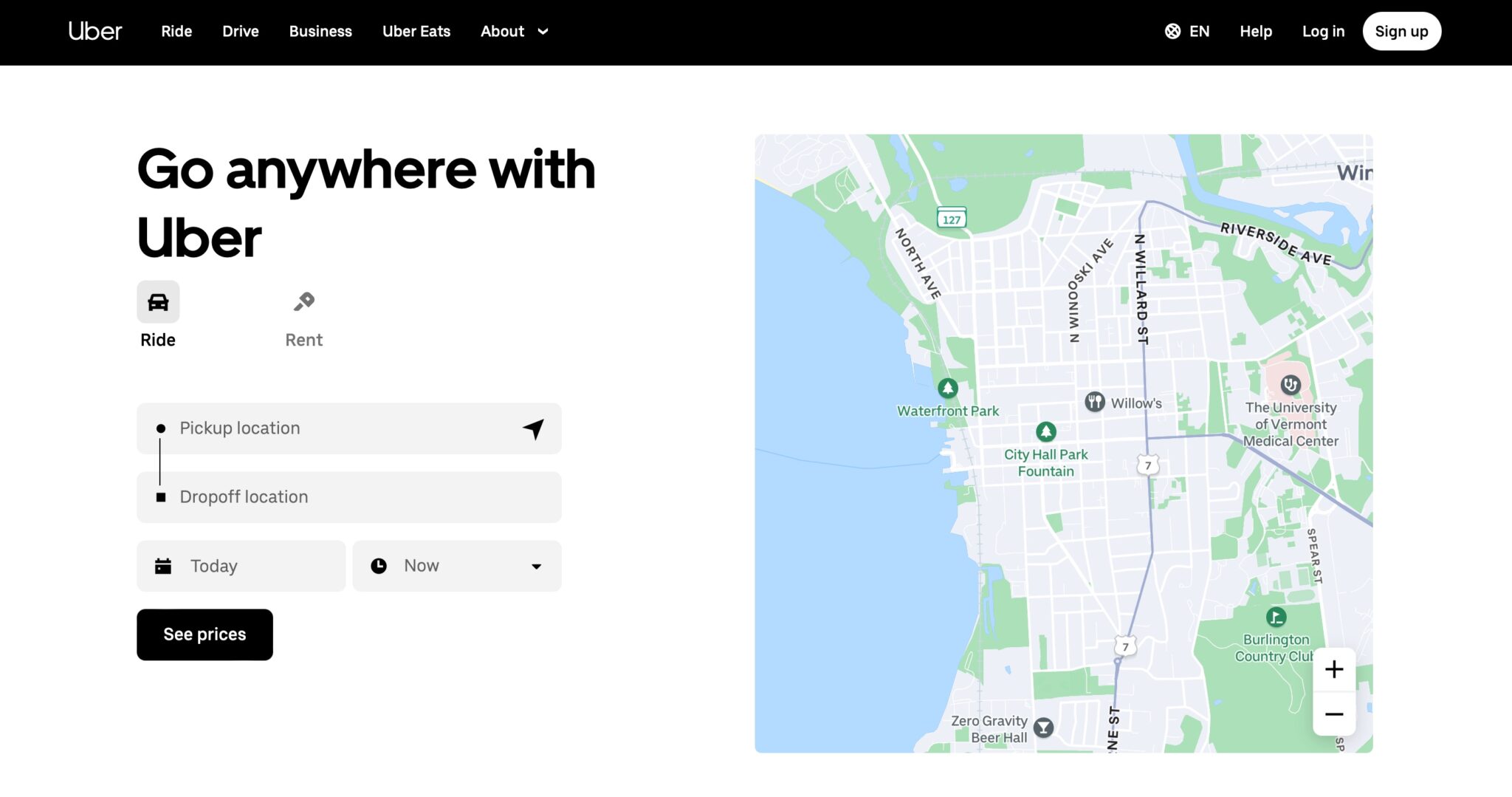Open the Help link
1512x797 pixels.
(x=1256, y=31)
